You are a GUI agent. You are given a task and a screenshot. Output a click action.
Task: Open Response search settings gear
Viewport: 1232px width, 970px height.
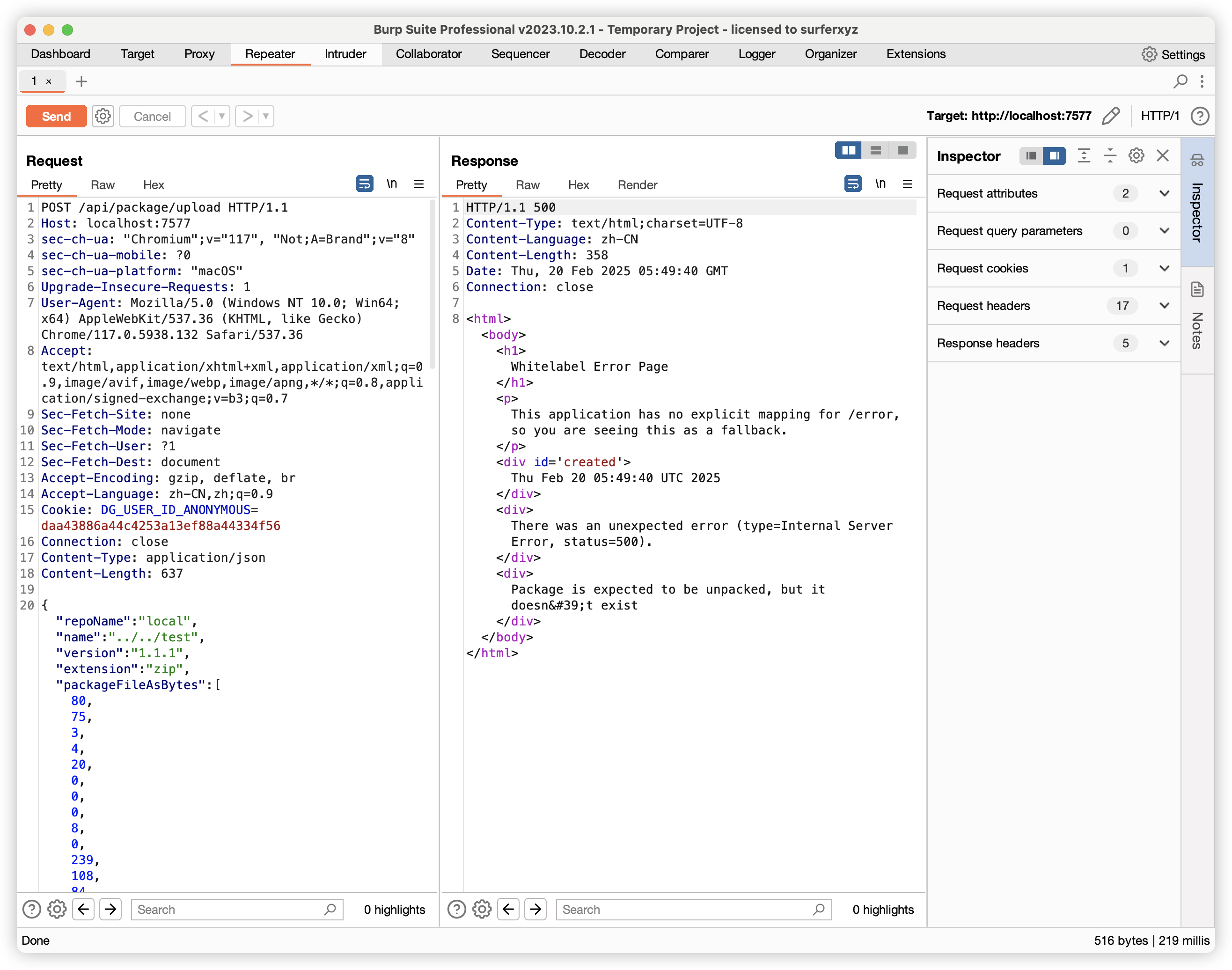point(482,909)
